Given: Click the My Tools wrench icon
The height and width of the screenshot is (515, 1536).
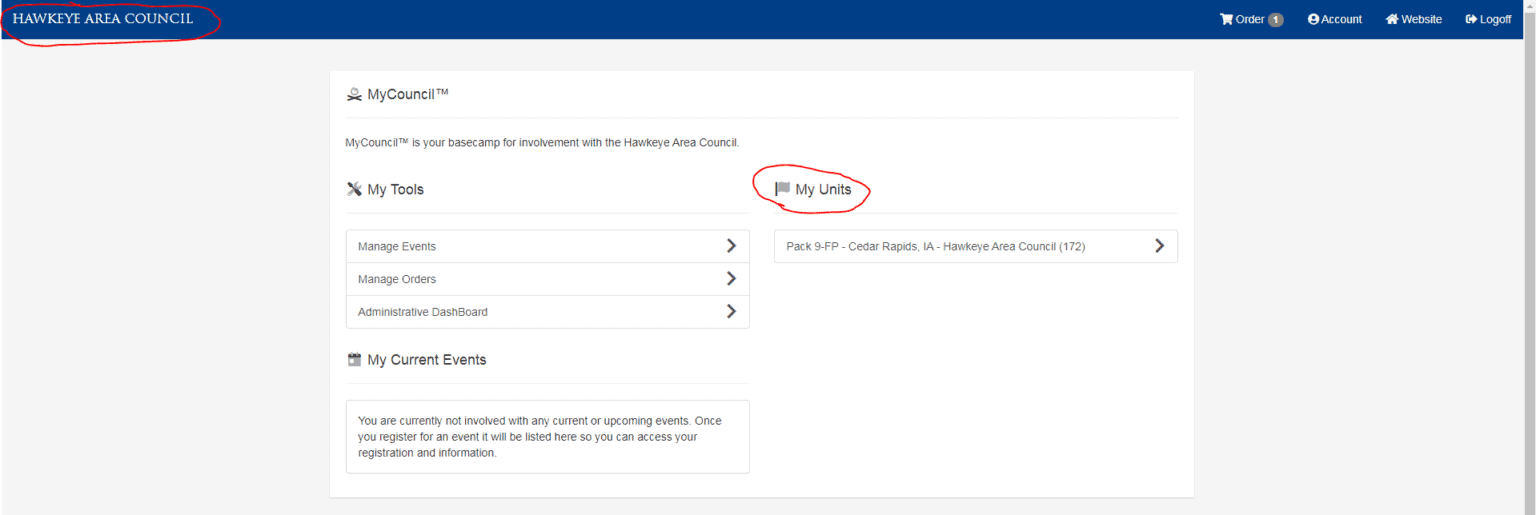Looking at the screenshot, I should [354, 189].
